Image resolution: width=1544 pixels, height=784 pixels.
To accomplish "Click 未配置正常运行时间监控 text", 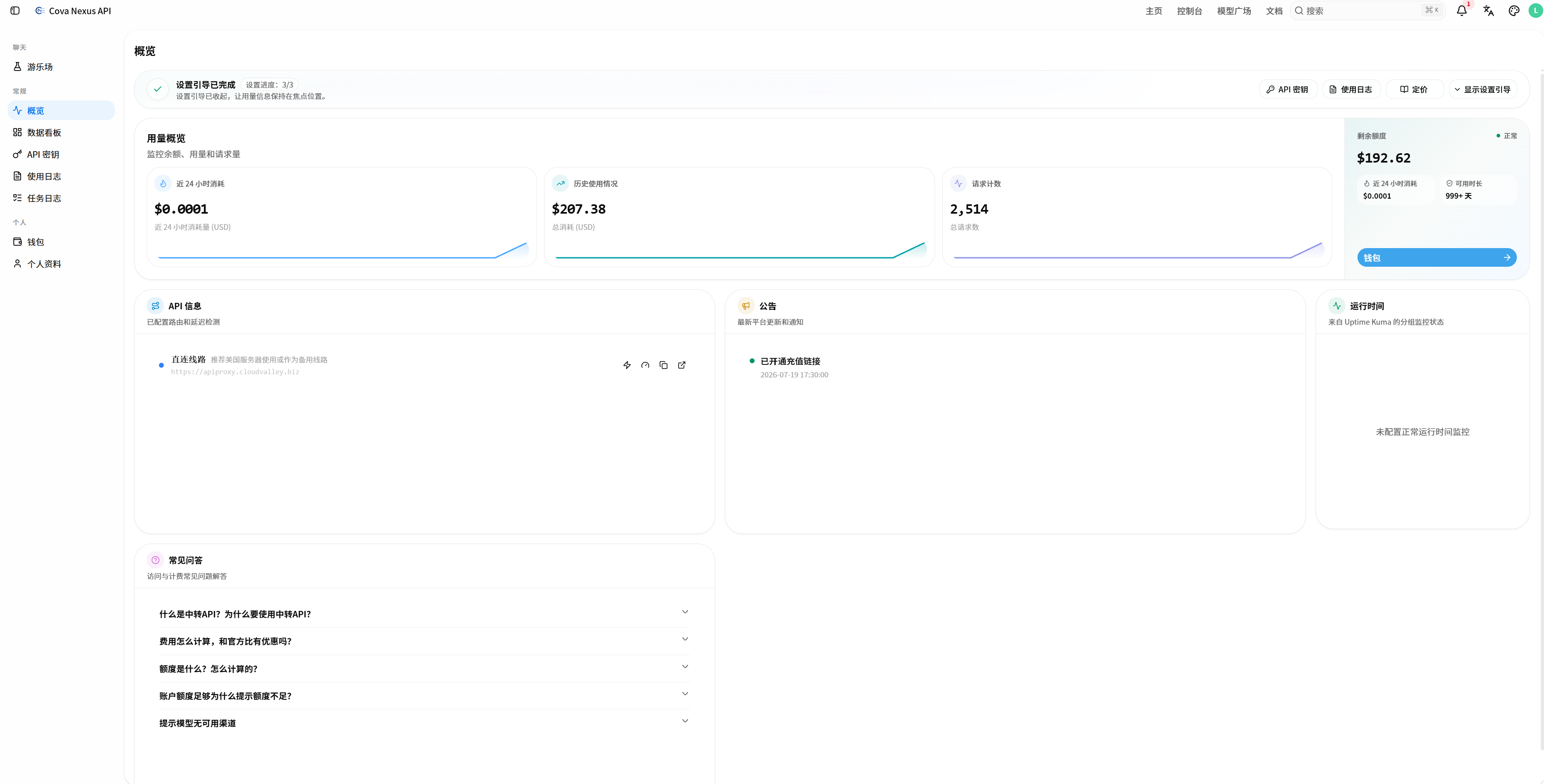I will 1422,432.
